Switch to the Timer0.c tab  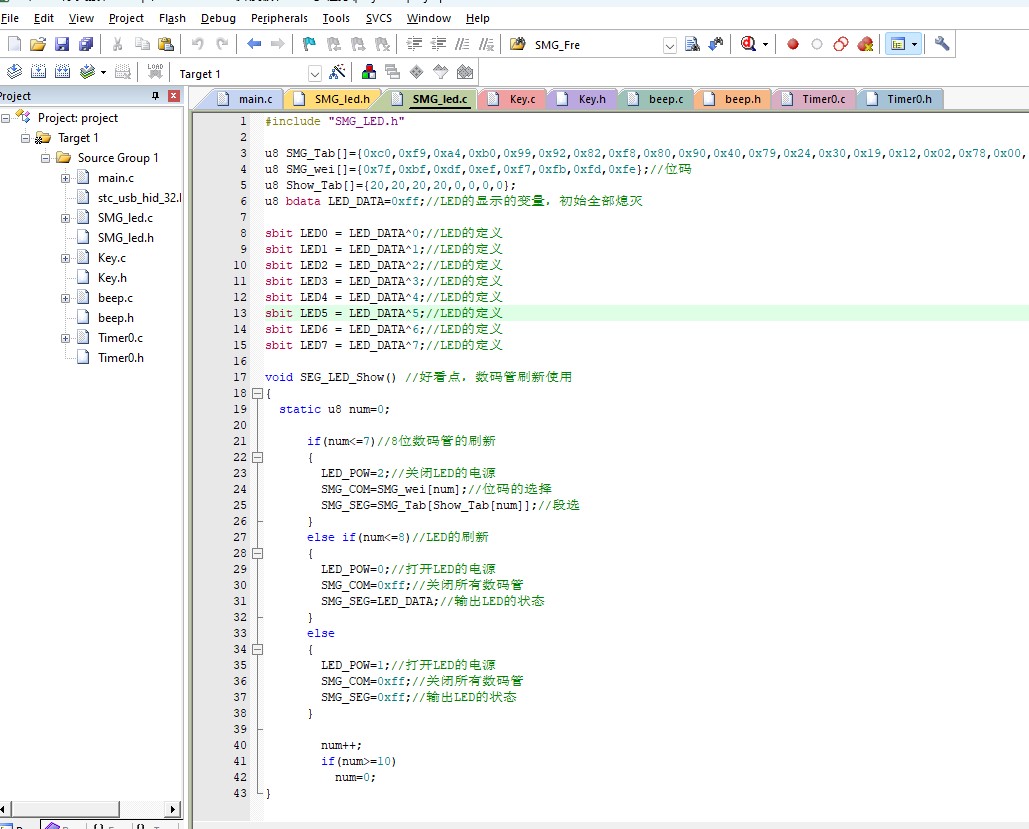pos(815,99)
